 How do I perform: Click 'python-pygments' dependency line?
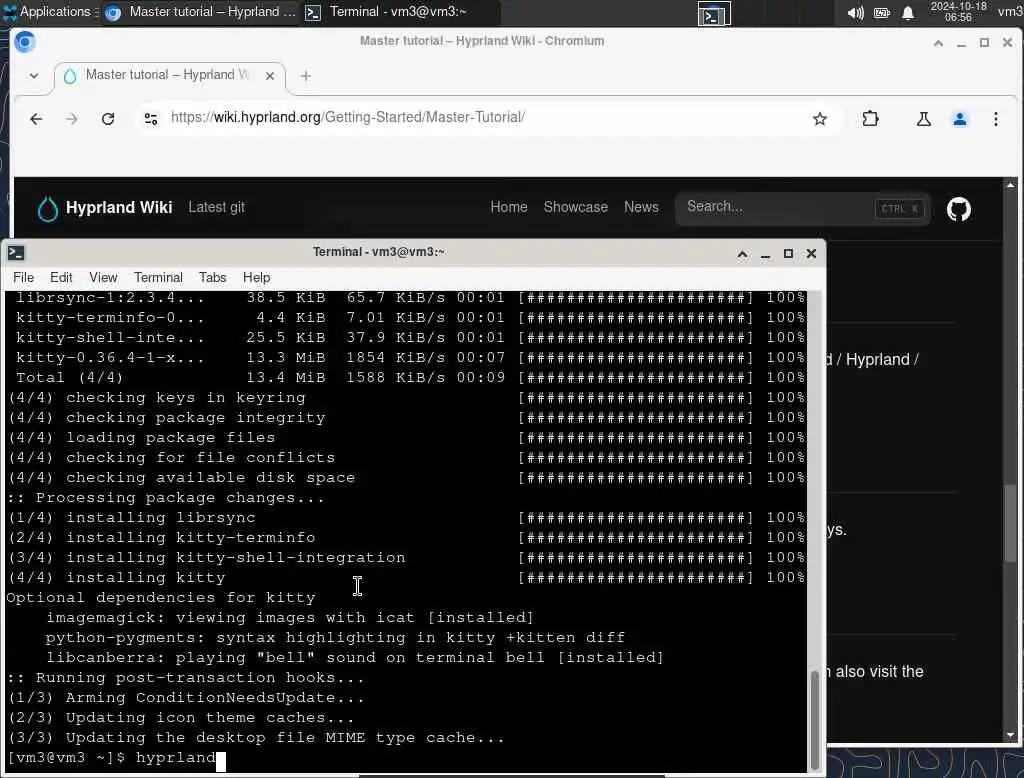click(x=335, y=638)
